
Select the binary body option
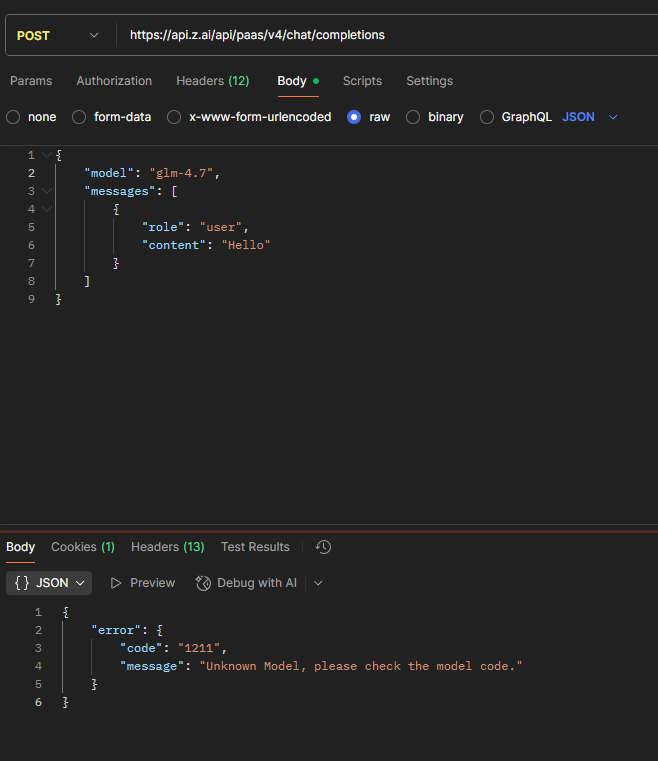pos(413,117)
